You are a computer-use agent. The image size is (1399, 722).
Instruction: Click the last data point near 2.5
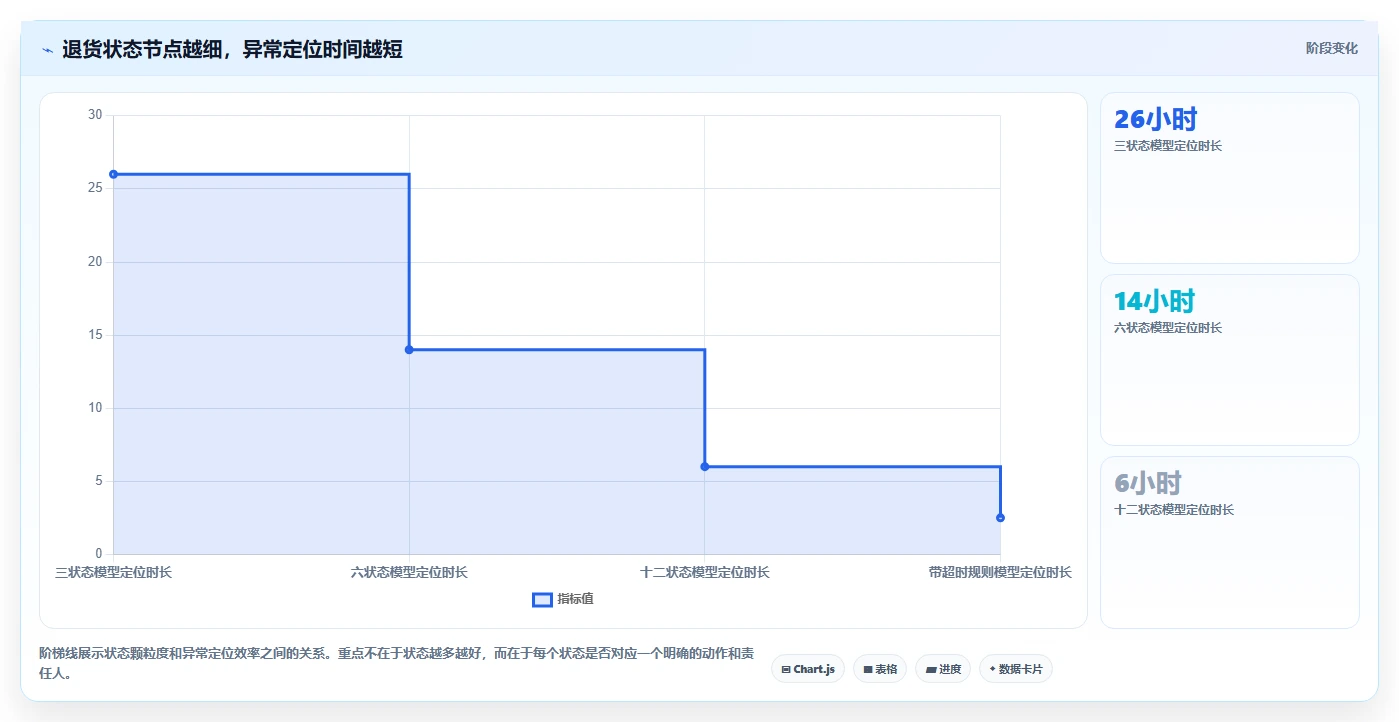[x=1000, y=517]
